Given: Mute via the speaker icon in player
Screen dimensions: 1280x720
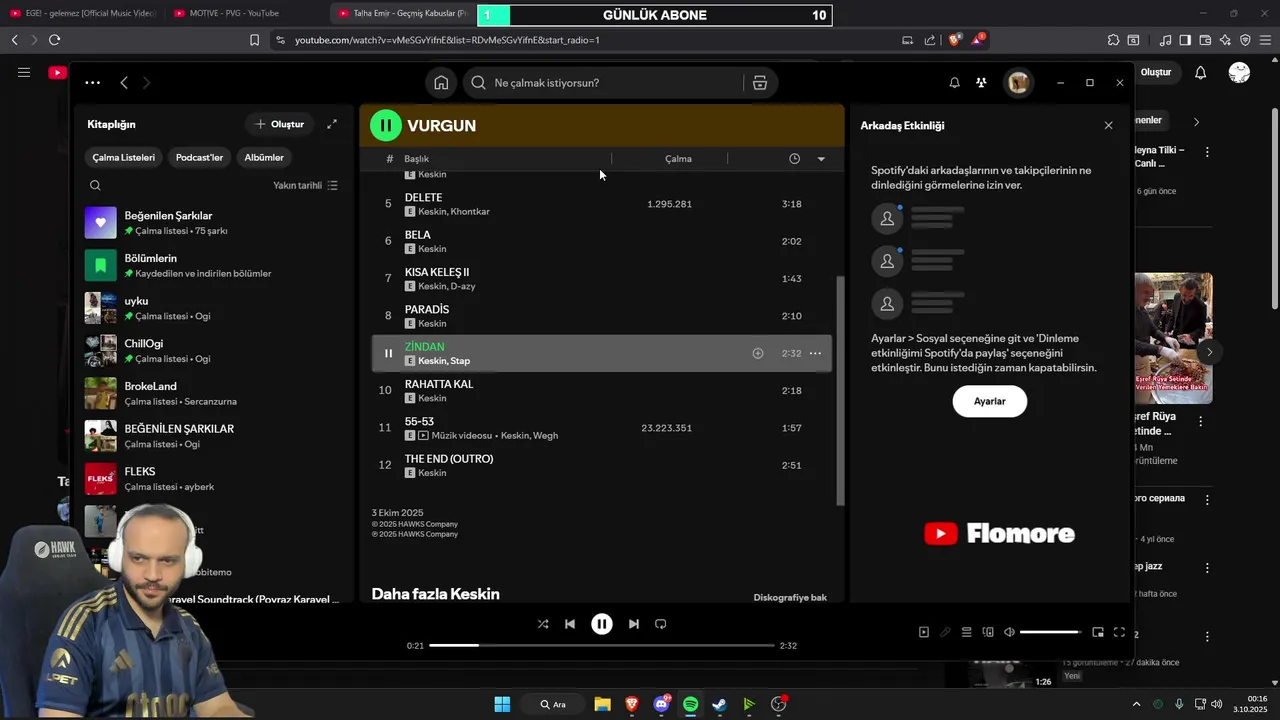Looking at the screenshot, I should [x=1009, y=632].
